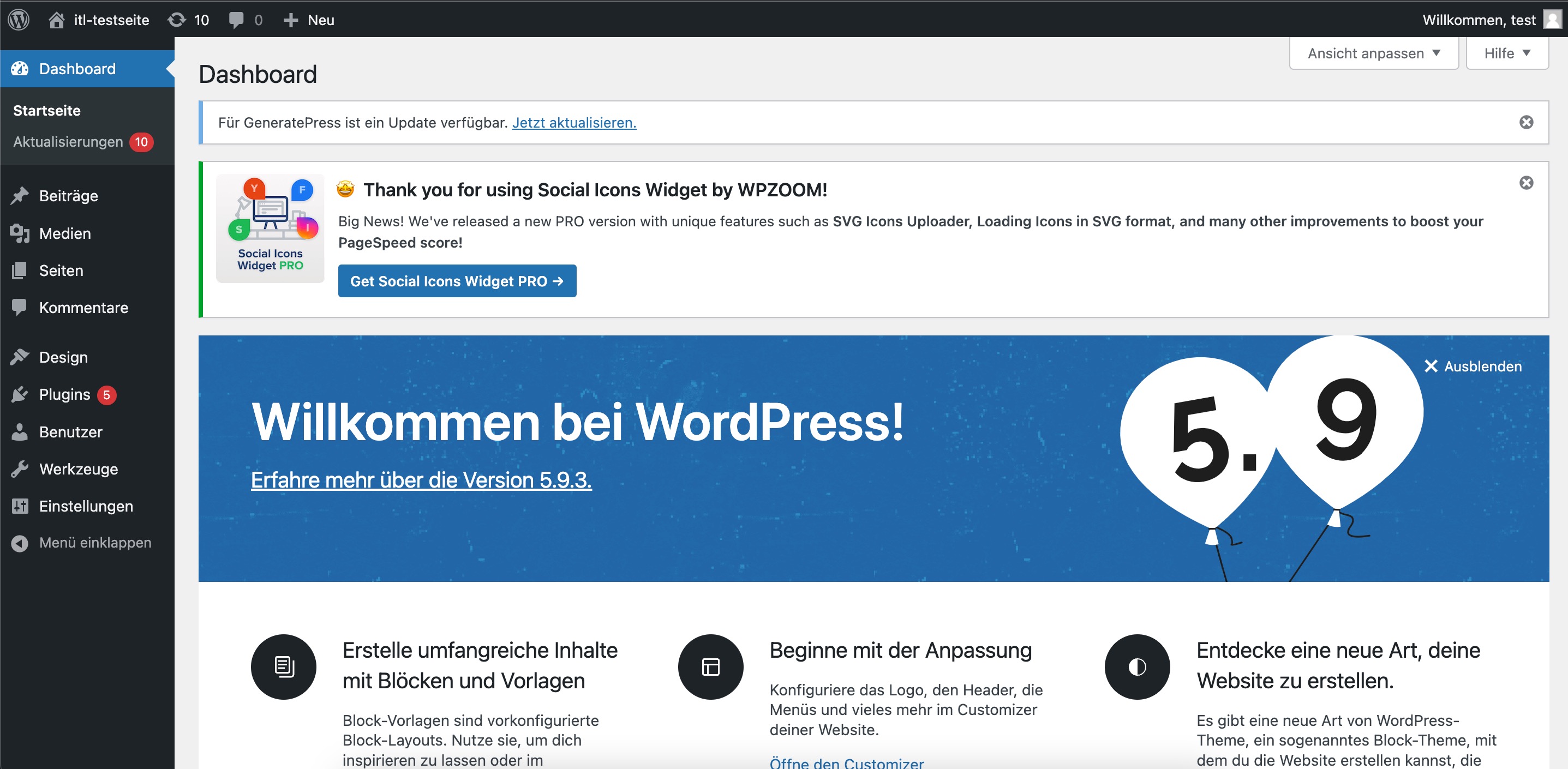Viewport: 1568px width, 769px height.
Task: Click Menü einklappen label
Action: [x=95, y=543]
